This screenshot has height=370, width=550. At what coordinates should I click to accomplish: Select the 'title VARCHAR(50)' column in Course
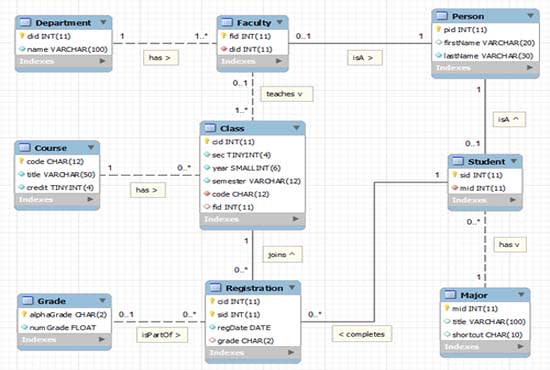57,174
